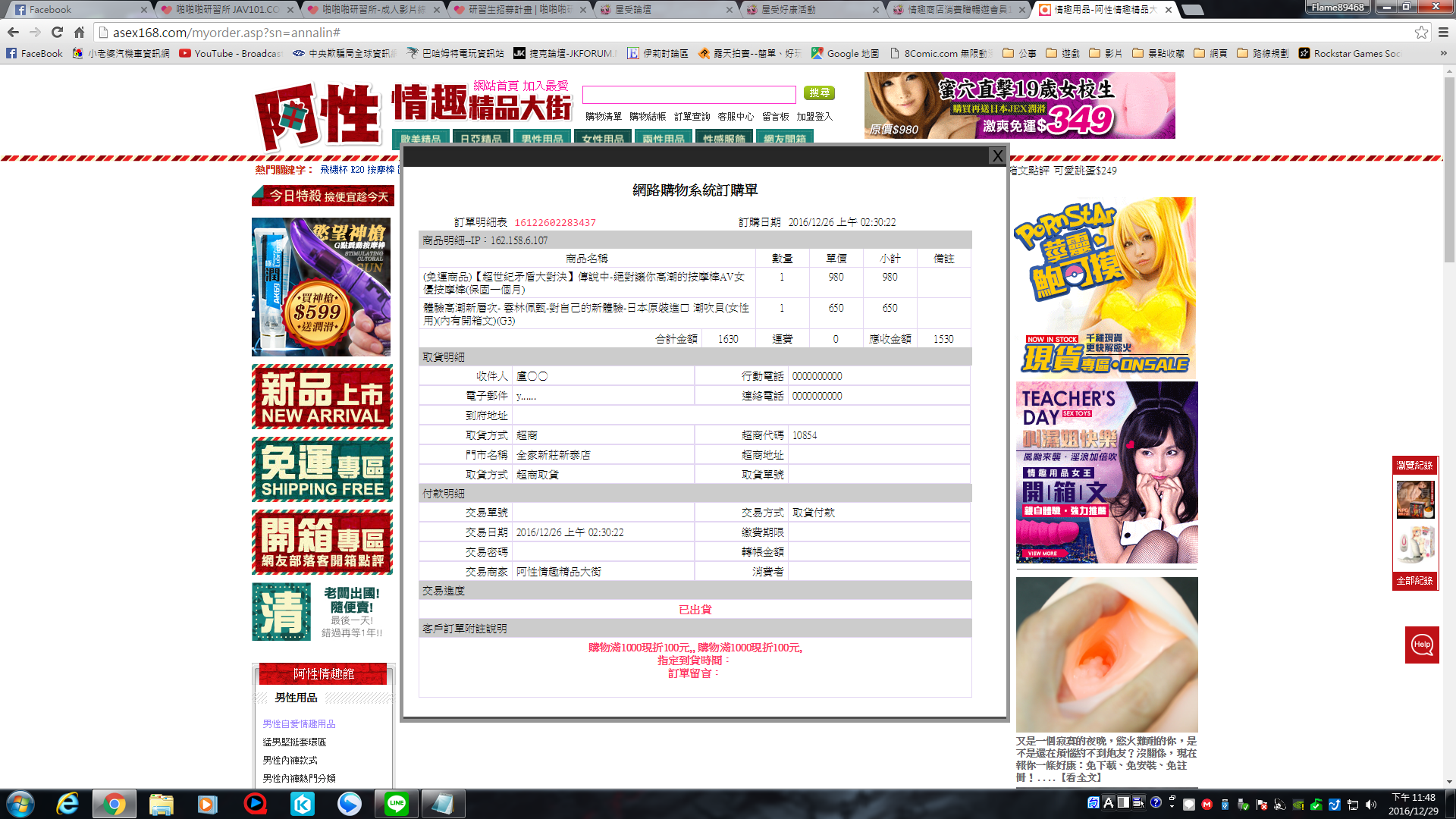Viewport: 1456px width, 819px height.
Task: Open the 免運專區 shipping free banner
Action: pos(322,469)
